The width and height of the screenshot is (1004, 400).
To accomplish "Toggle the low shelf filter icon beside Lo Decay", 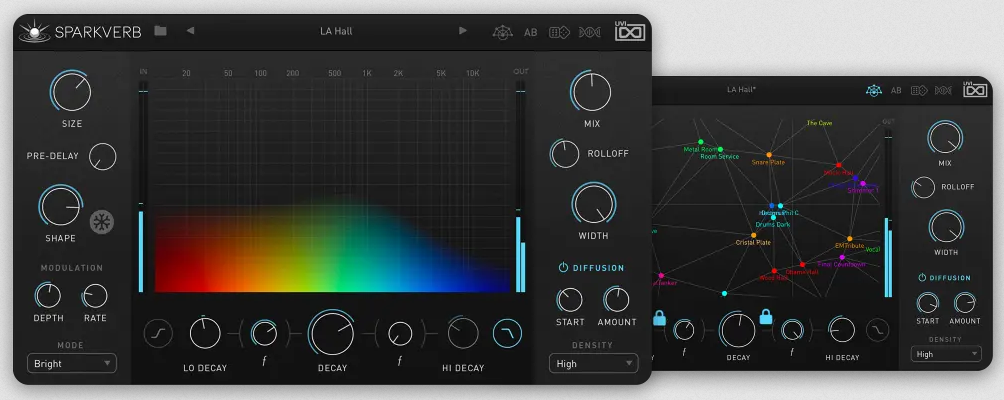I will click(158, 333).
